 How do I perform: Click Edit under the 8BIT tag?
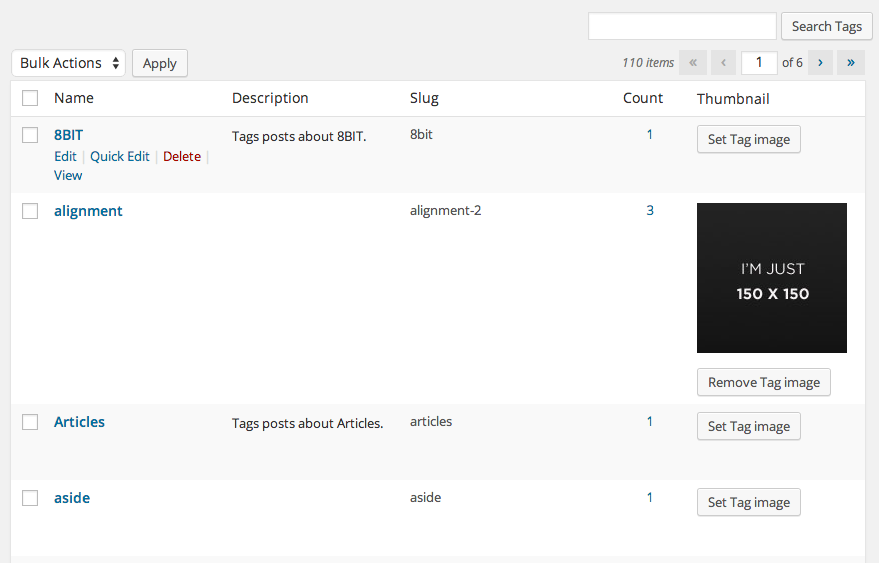coord(65,156)
